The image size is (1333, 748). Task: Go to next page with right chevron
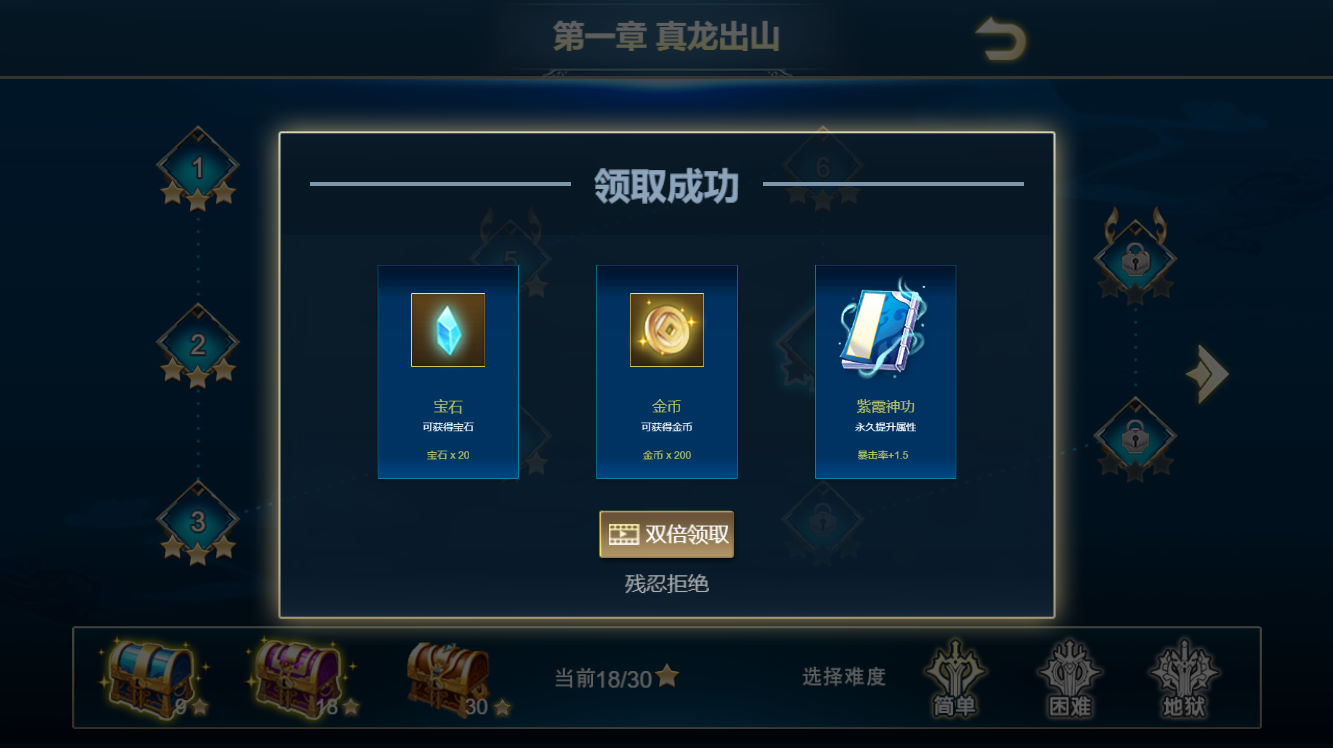[x=1208, y=373]
